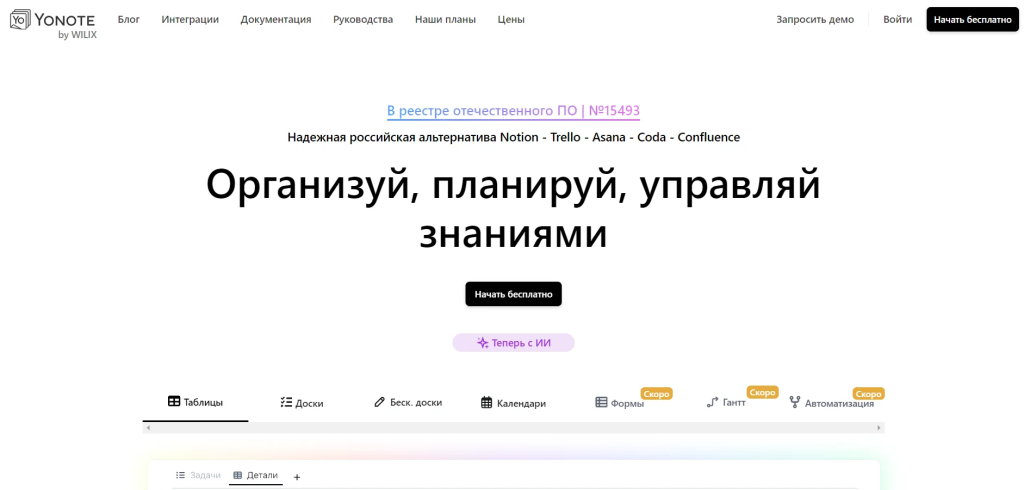Image resolution: width=1024 pixels, height=490 pixels.
Task: Select the Автоматизация tab
Action: click(832, 403)
